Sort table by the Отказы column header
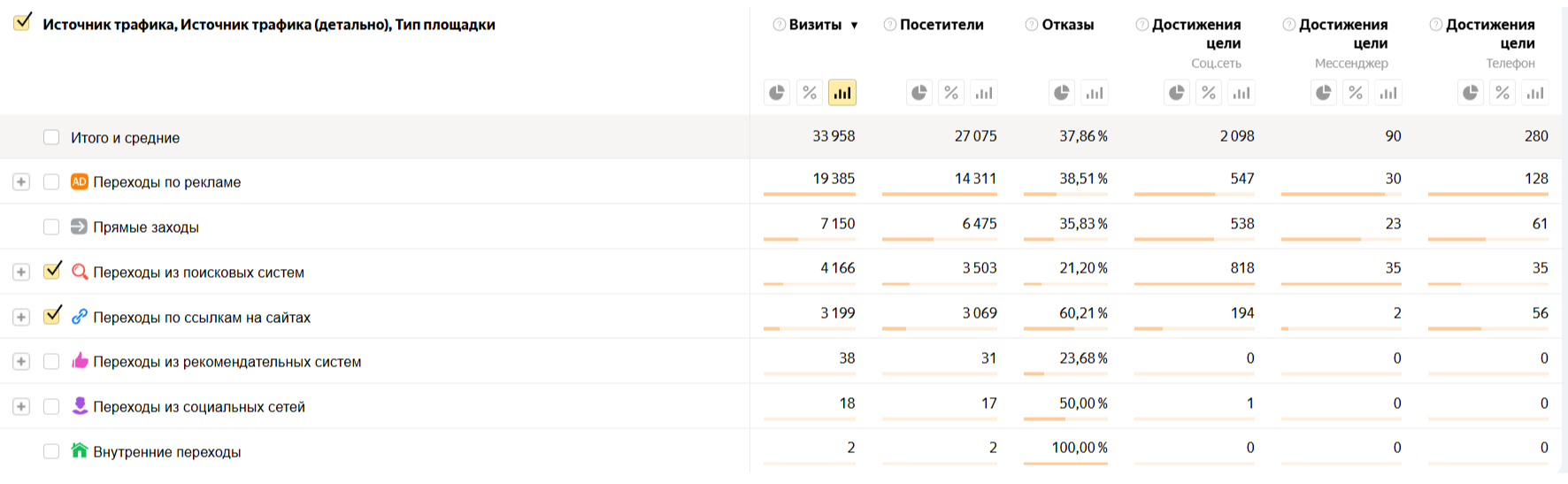This screenshot has height=484, width=1568. coord(1068,25)
